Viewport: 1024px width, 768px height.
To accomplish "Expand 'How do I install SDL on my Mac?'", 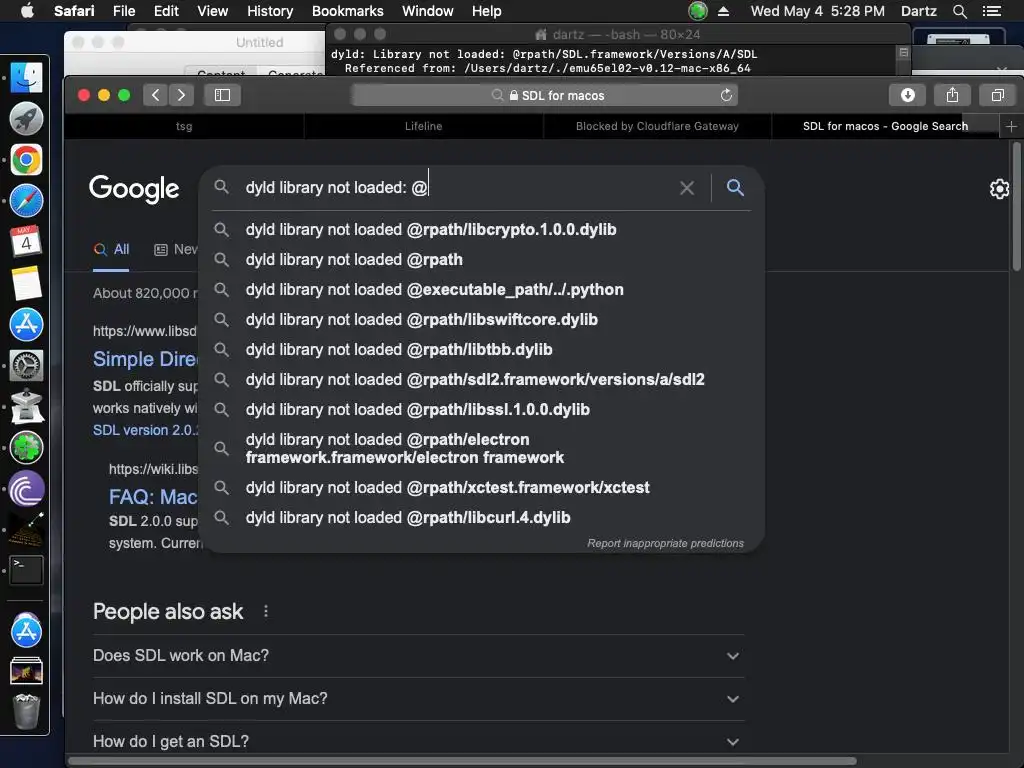I will pos(418,699).
